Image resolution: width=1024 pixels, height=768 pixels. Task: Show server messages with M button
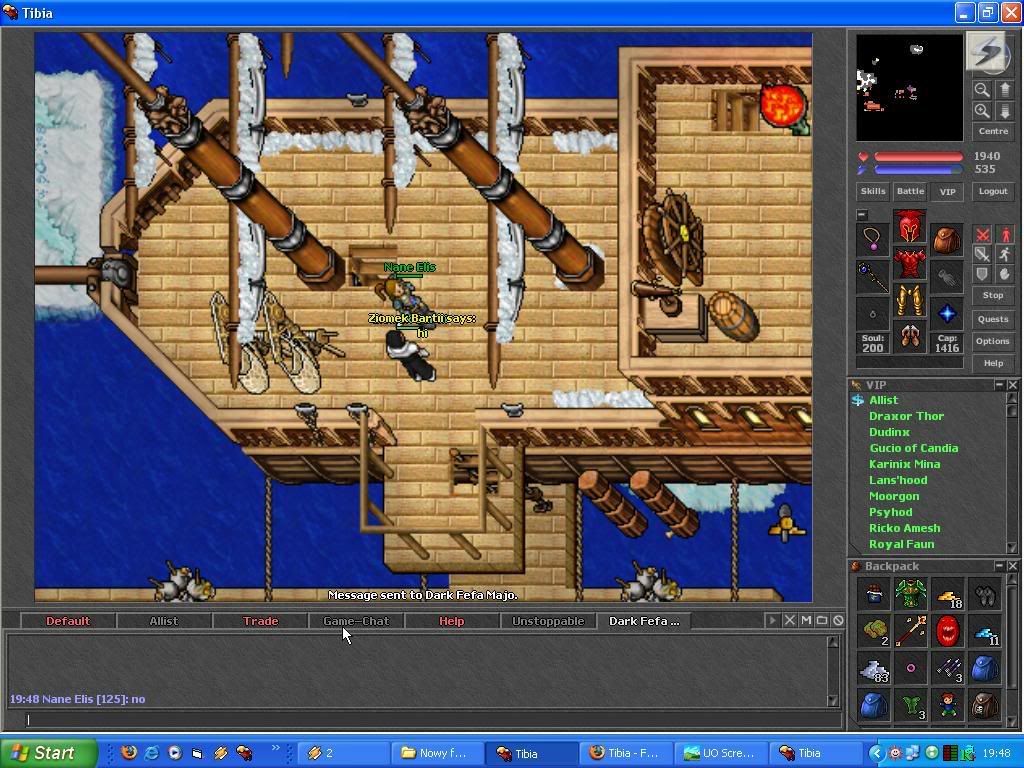click(806, 620)
